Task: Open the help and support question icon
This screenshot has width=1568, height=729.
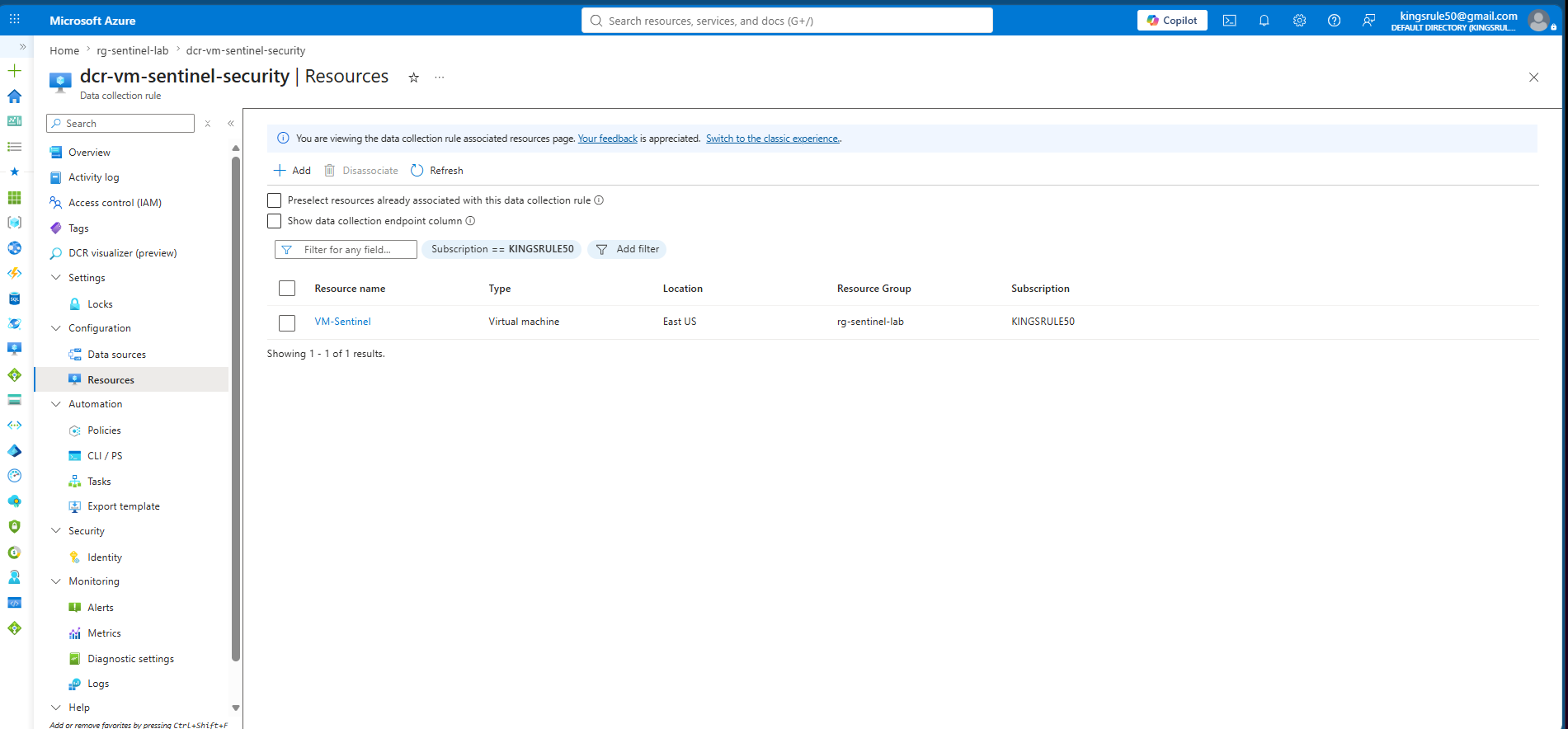Action: tap(1334, 21)
